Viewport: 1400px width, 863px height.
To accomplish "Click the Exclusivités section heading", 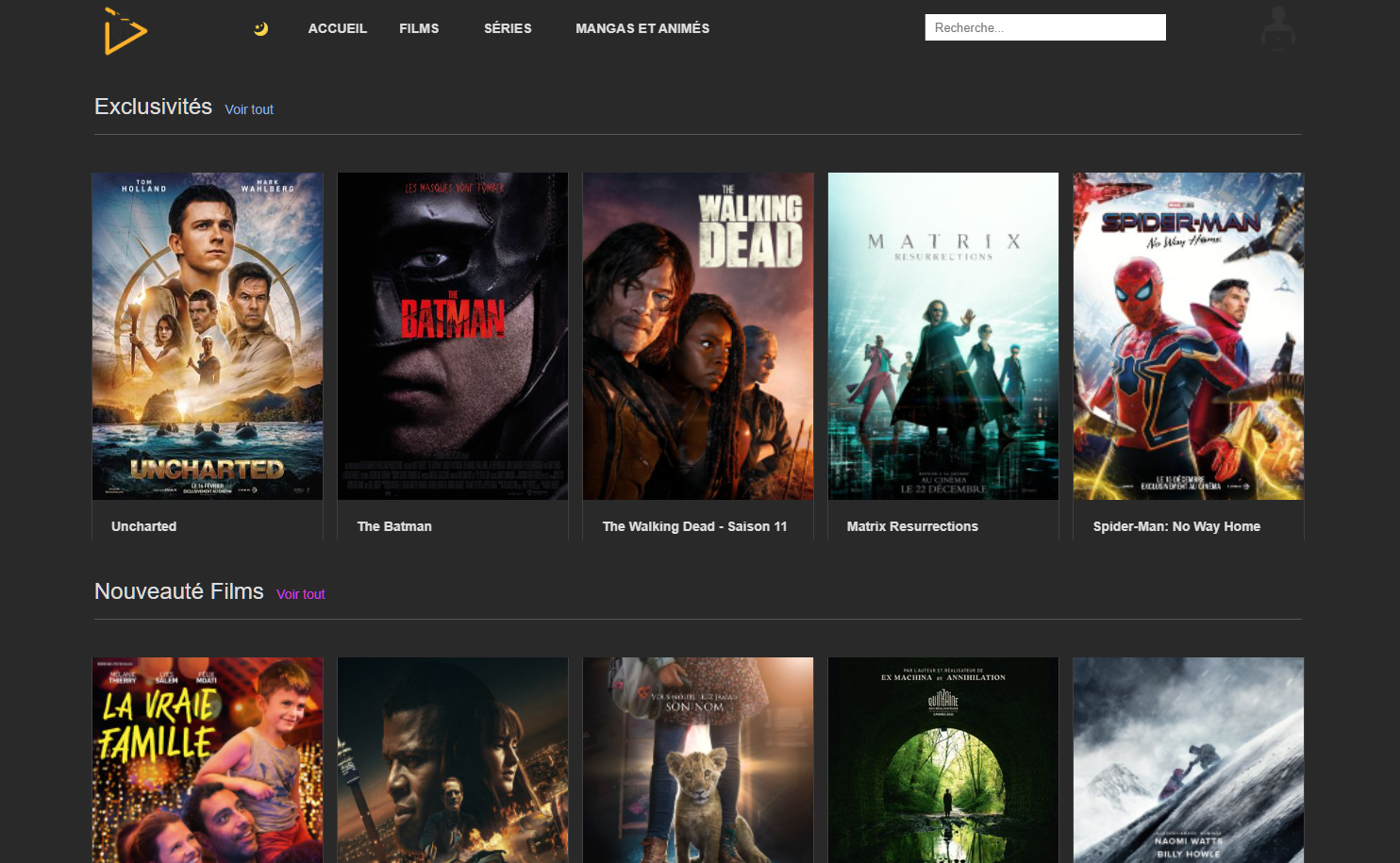I will [154, 107].
